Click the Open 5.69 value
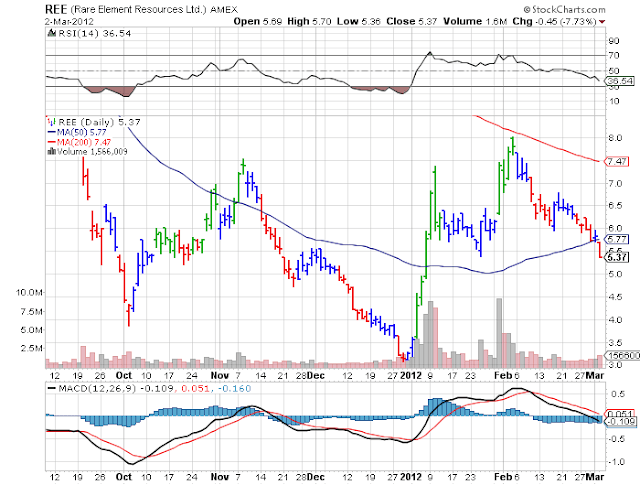Viewport: 640px width, 485px height. (x=258, y=21)
